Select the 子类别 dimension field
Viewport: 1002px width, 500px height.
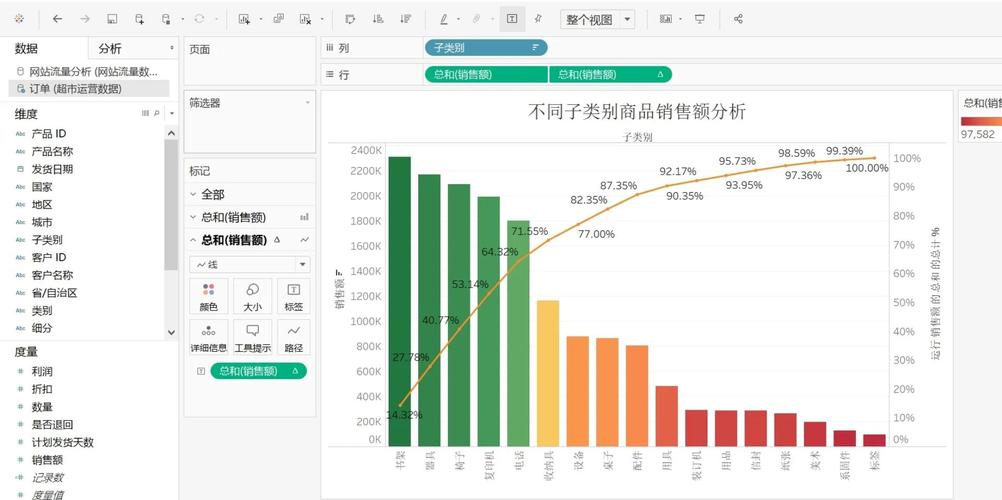(47, 240)
